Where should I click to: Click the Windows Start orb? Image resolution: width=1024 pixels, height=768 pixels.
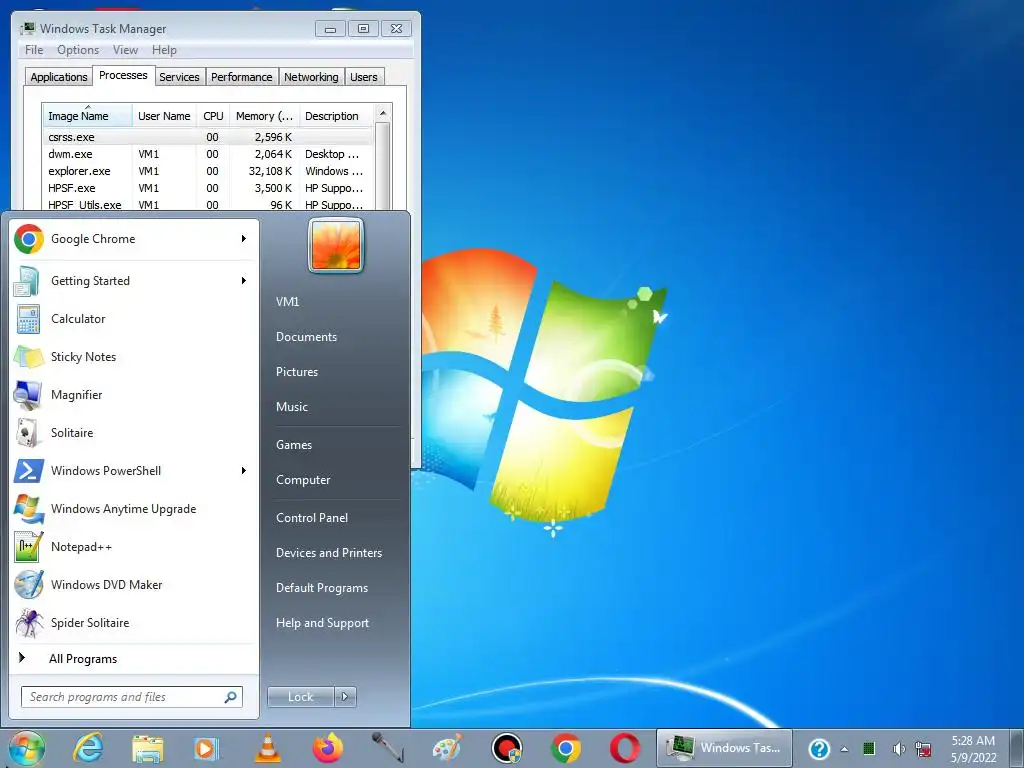(27, 748)
